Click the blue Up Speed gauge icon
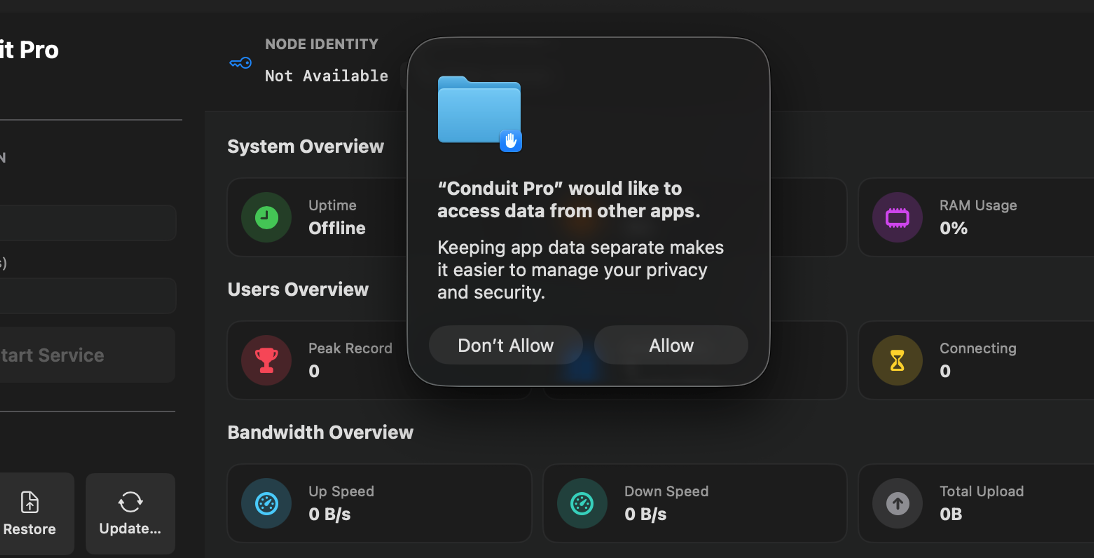The height and width of the screenshot is (558, 1094). click(x=266, y=503)
